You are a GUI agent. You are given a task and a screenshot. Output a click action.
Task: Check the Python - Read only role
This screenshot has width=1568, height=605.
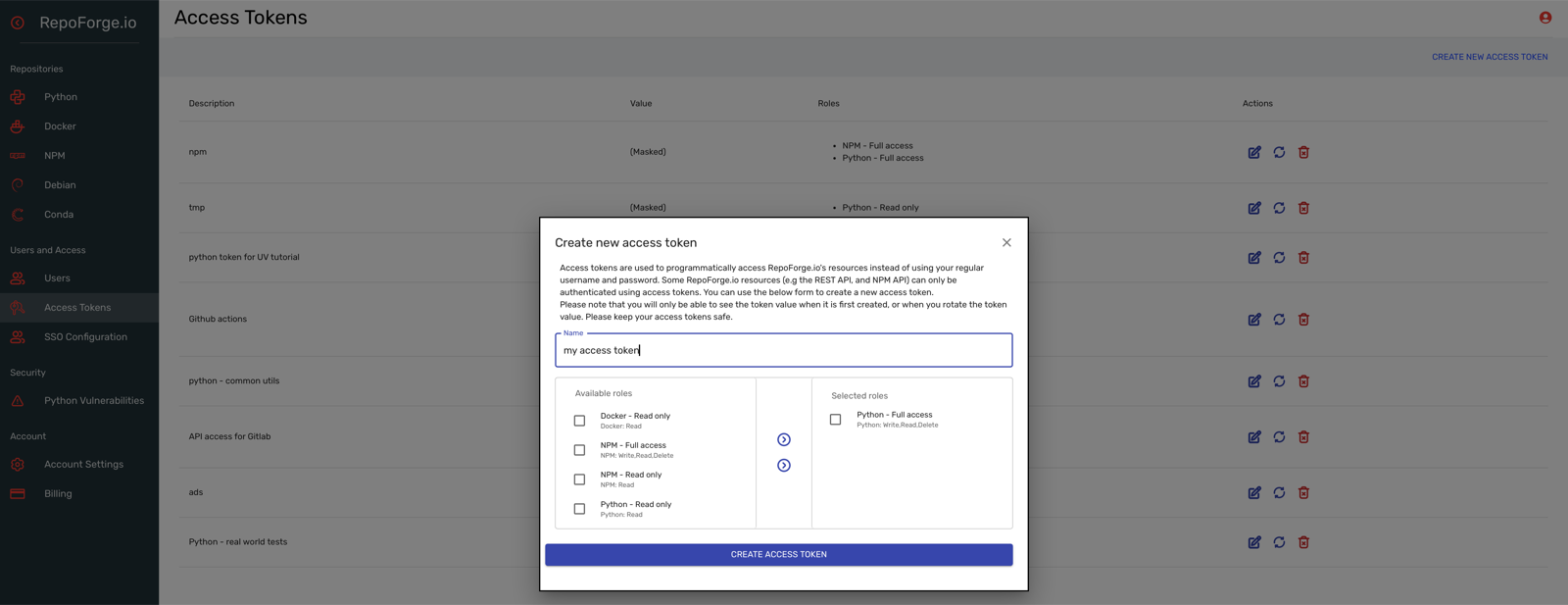(579, 509)
